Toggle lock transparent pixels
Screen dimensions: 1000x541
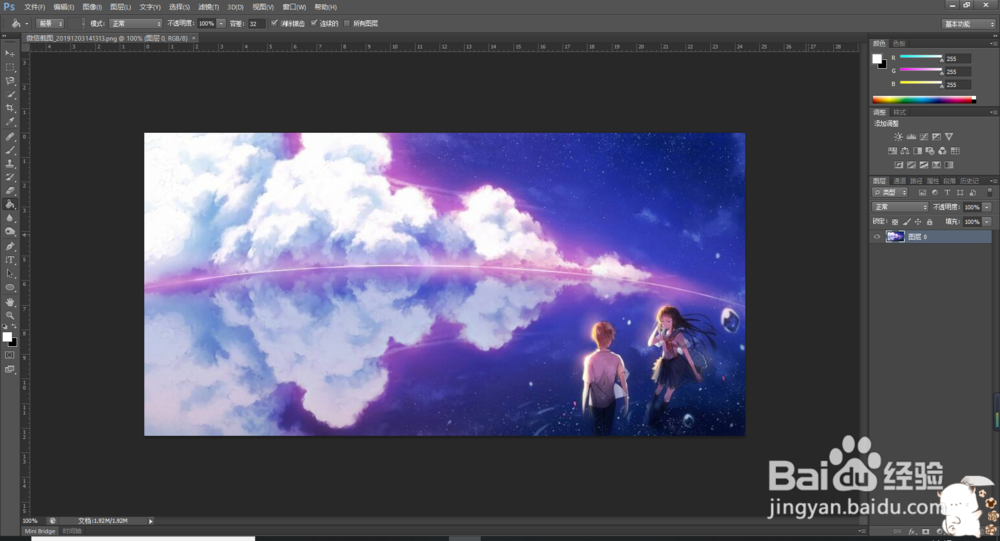coord(895,222)
